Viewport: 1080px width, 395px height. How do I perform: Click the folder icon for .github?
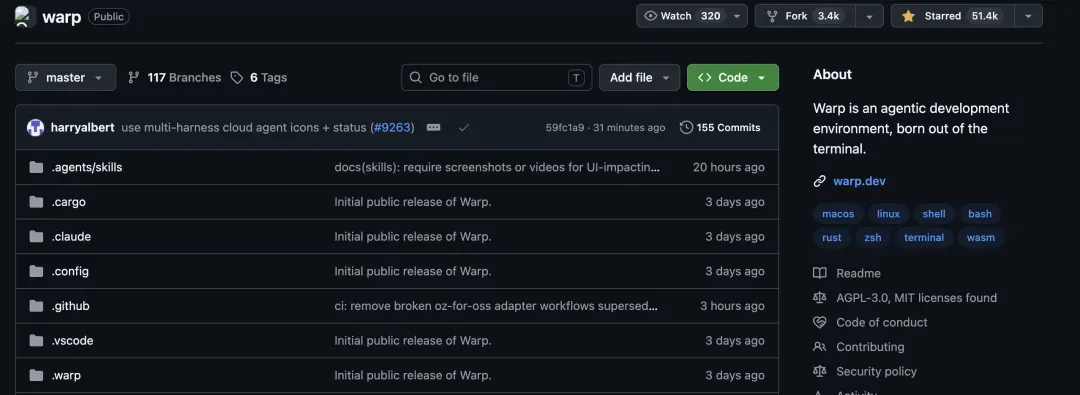click(x=37, y=305)
